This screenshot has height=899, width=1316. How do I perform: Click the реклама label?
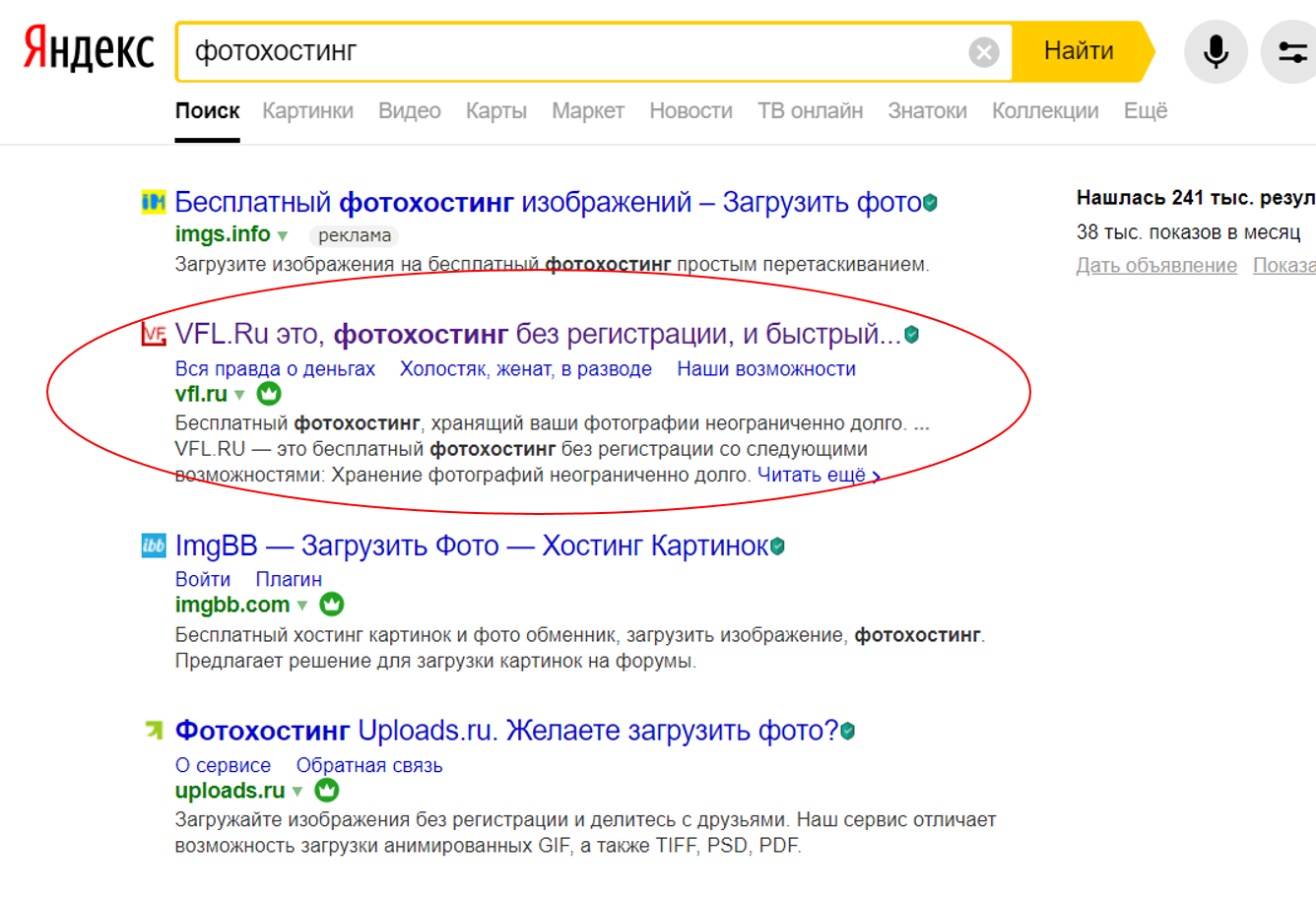pyautogui.click(x=355, y=235)
